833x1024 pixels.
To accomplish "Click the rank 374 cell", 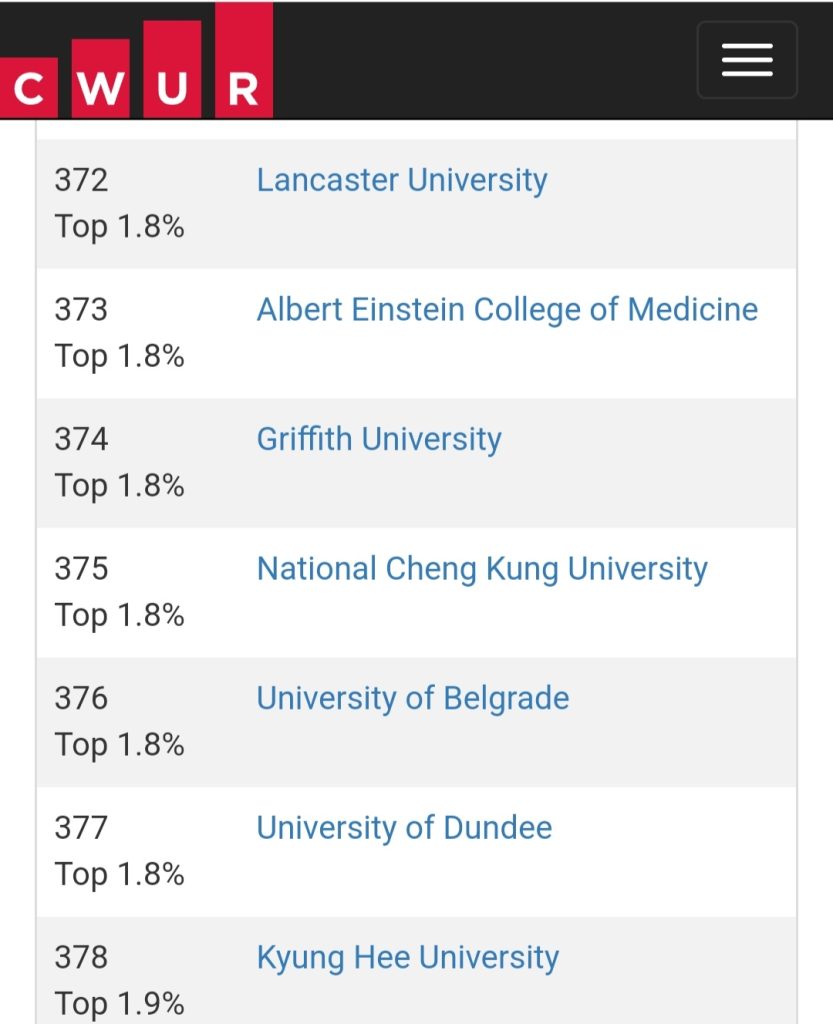I will pos(81,439).
